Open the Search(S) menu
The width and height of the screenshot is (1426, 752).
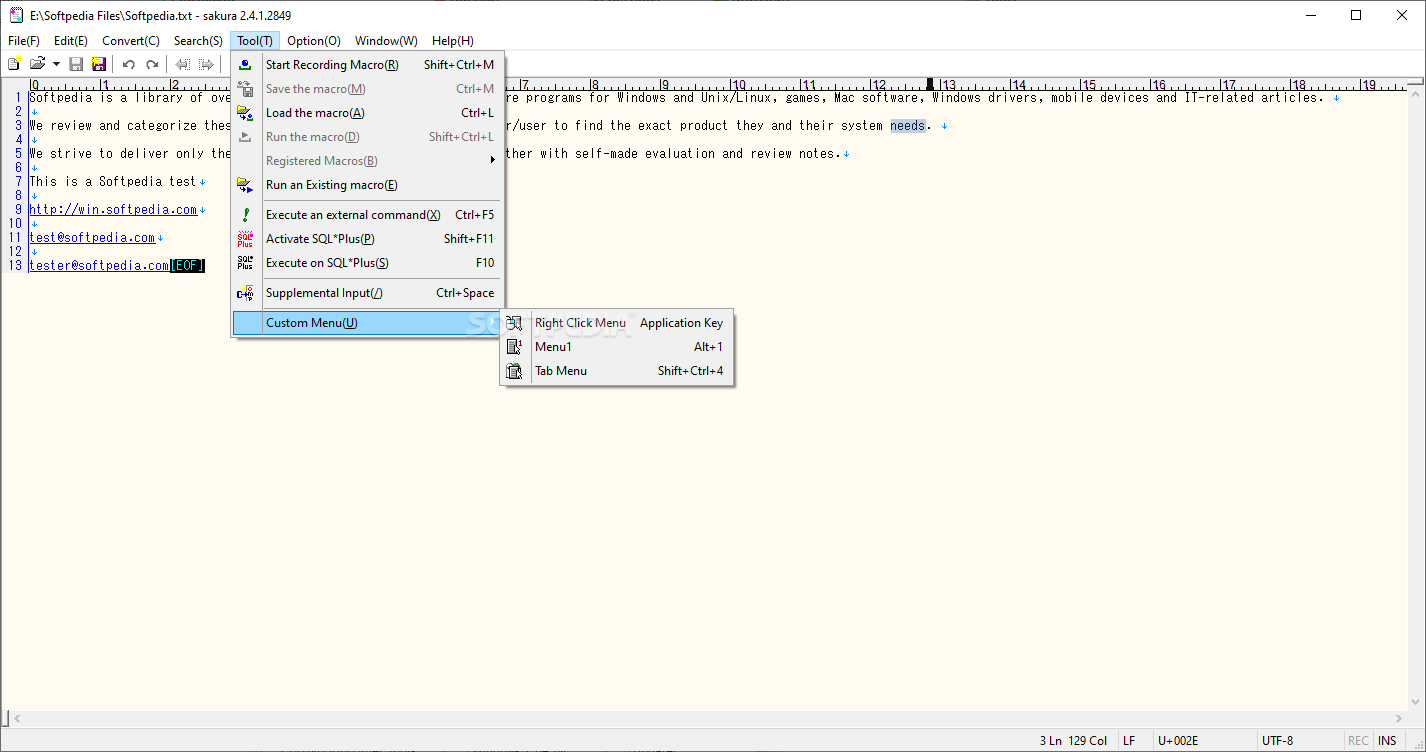point(198,41)
